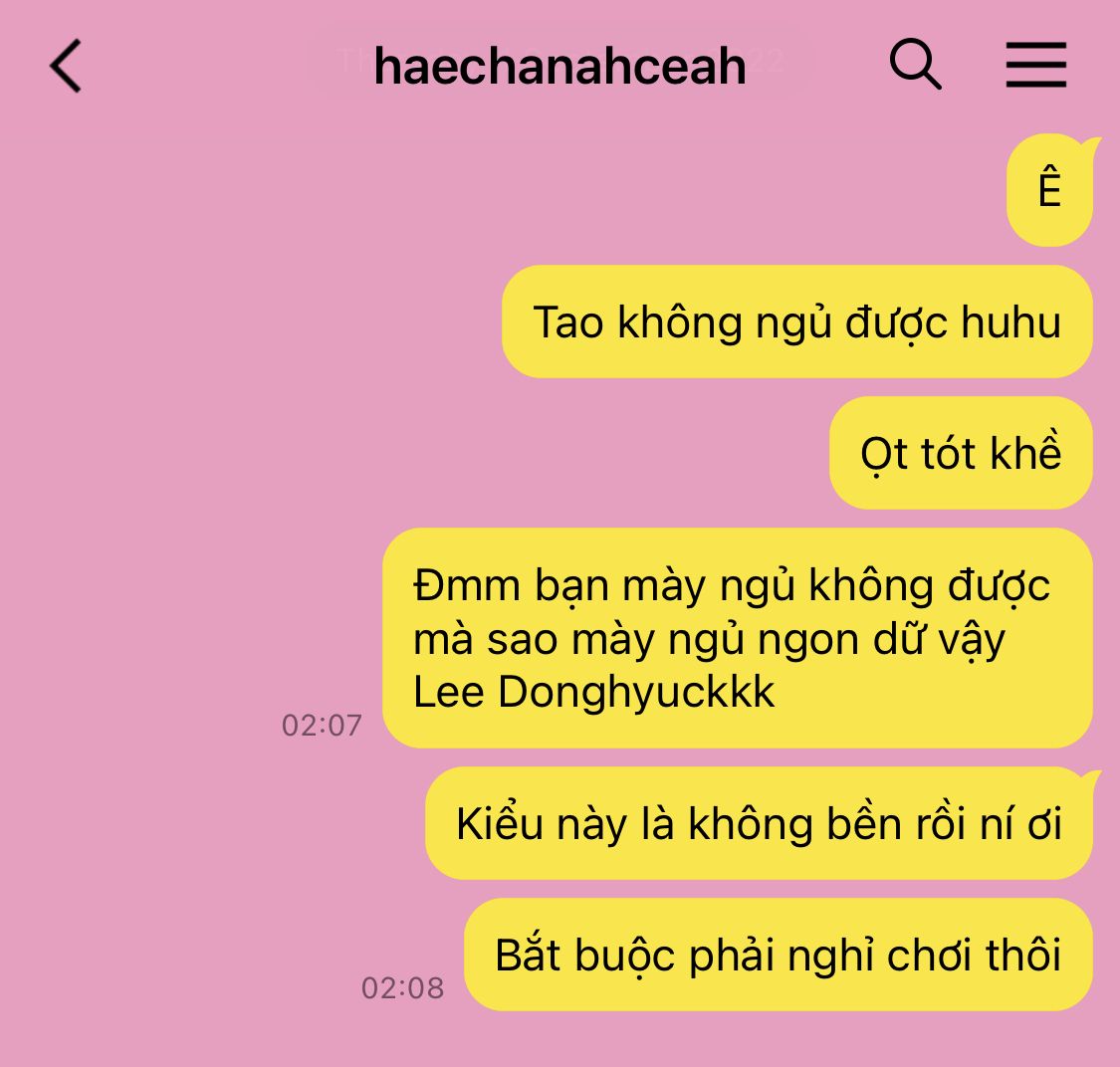The height and width of the screenshot is (1067, 1120).
Task: Tap the name "Lee Donghyuckkk" inside the message
Action: tap(593, 692)
